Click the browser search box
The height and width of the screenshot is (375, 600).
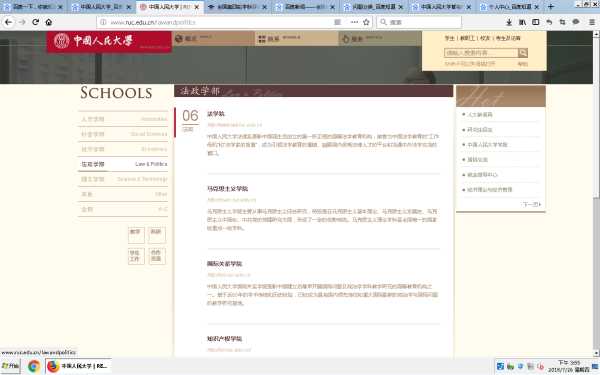[419, 22]
